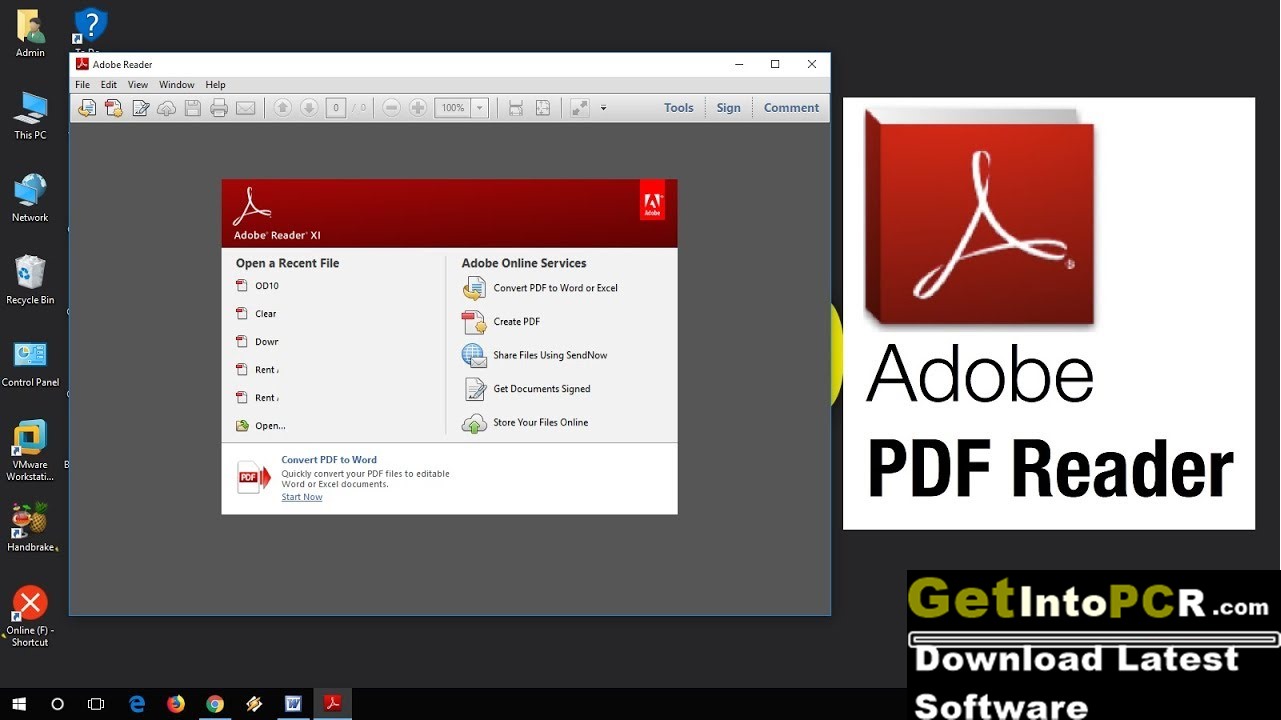Open the Comment pane
This screenshot has height=720, width=1281.
791,108
